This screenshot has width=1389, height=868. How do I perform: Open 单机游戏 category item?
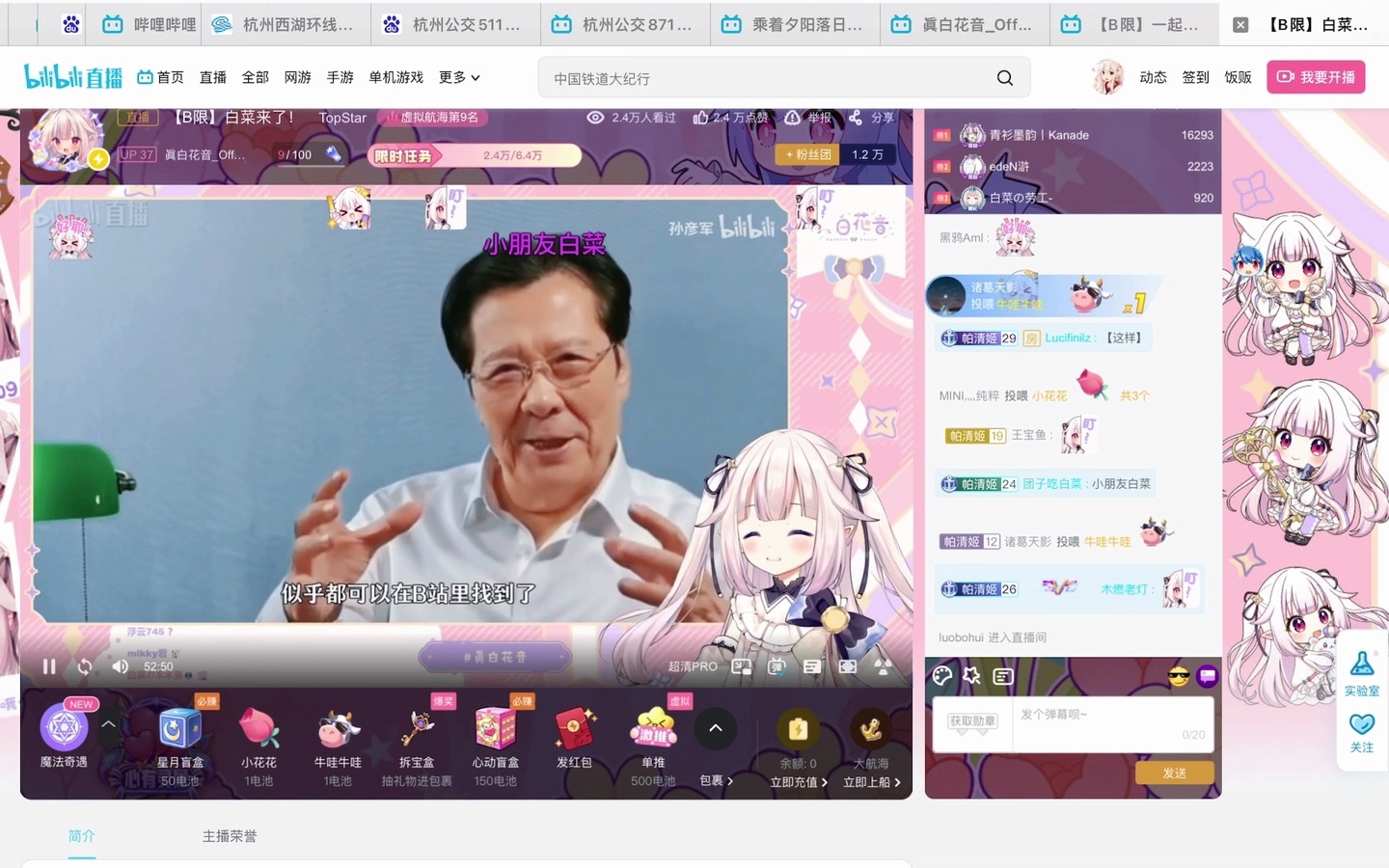click(396, 77)
